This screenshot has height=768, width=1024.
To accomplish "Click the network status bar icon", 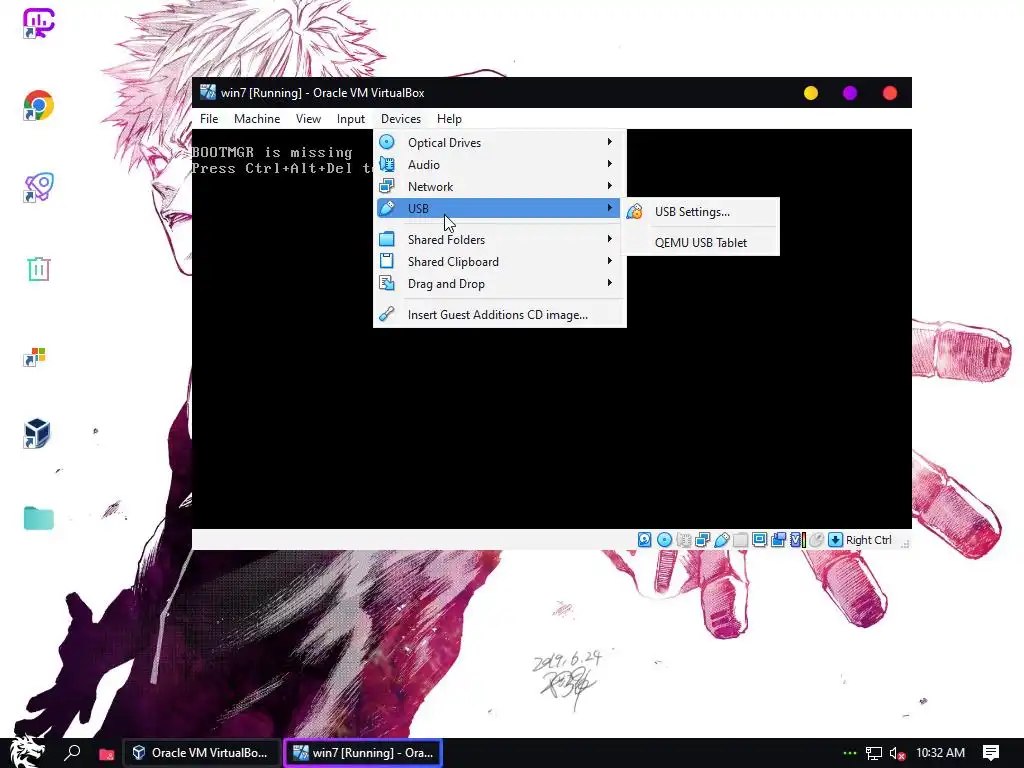I will (x=703, y=540).
